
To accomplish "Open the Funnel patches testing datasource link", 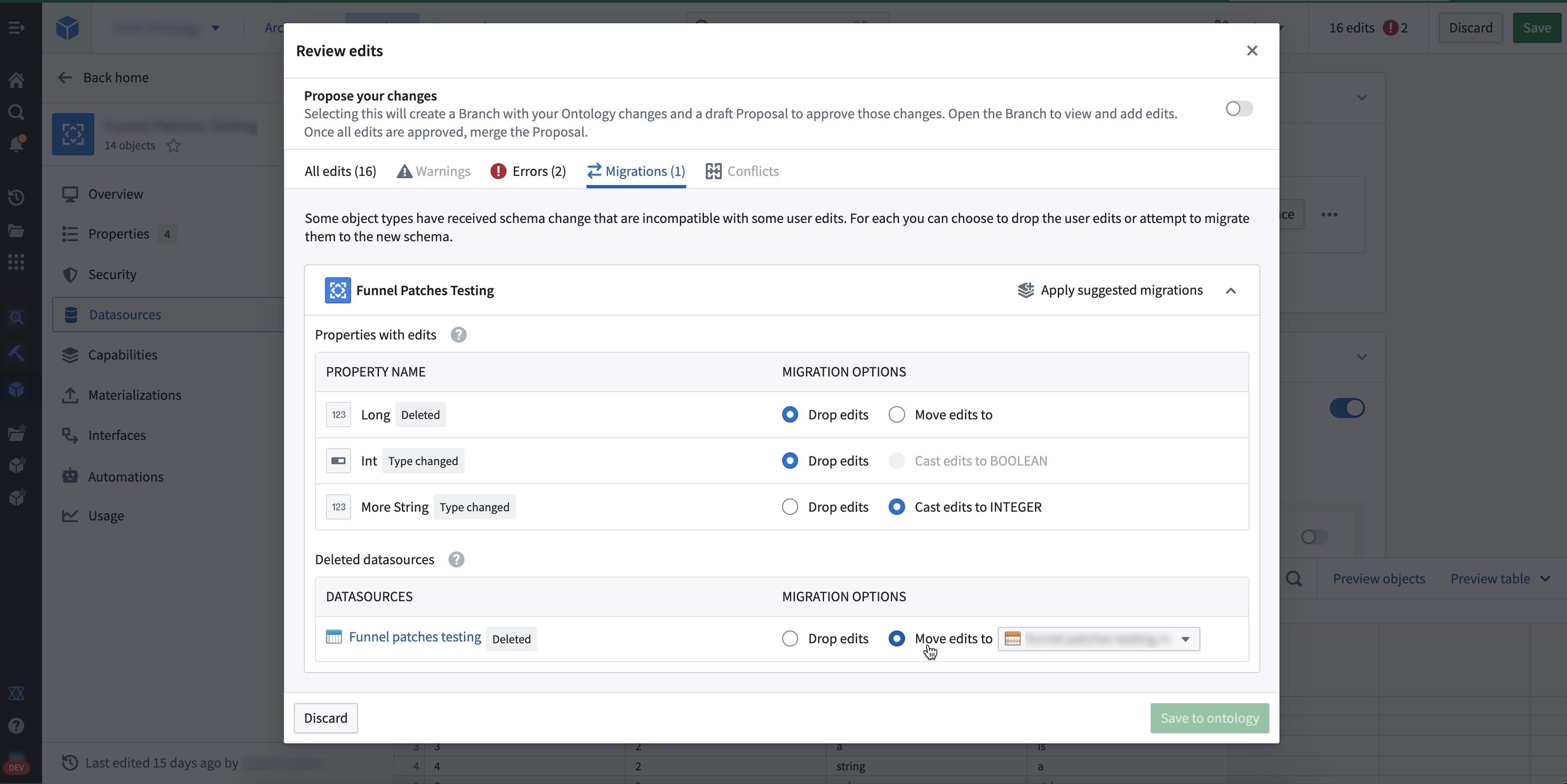I will [415, 637].
